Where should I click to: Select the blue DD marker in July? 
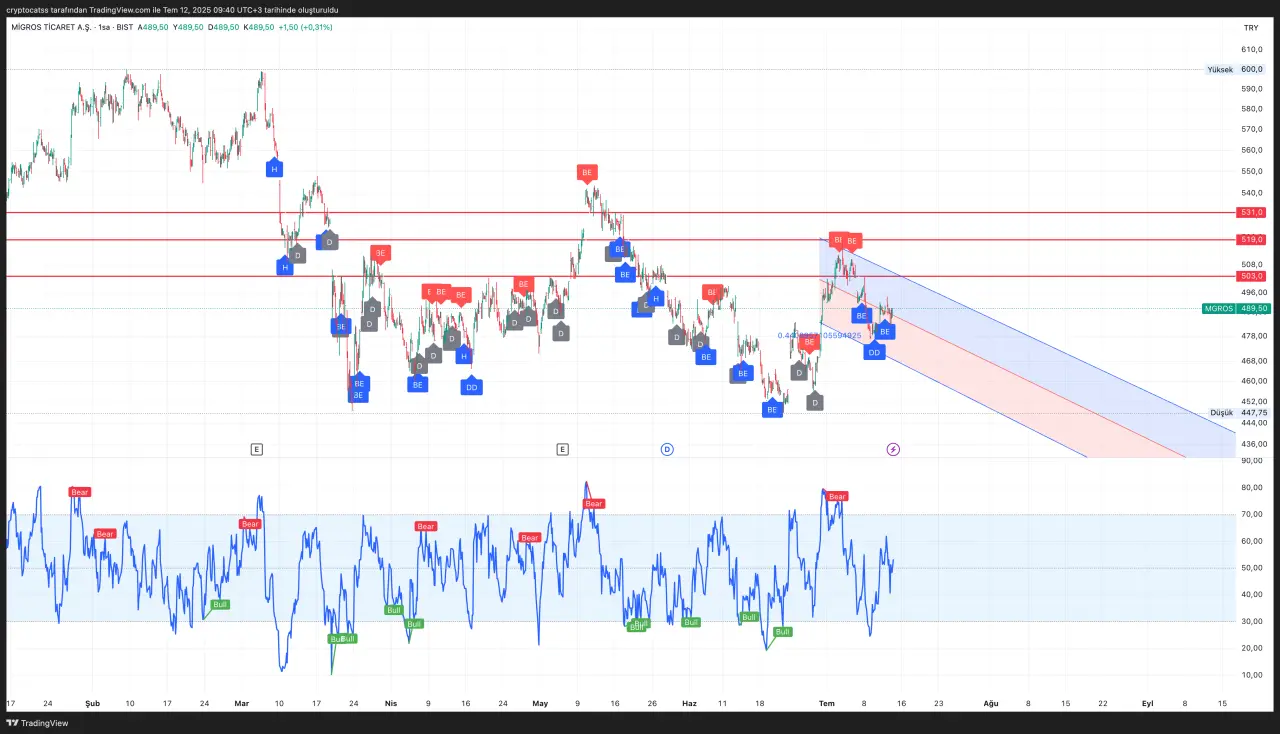click(874, 352)
